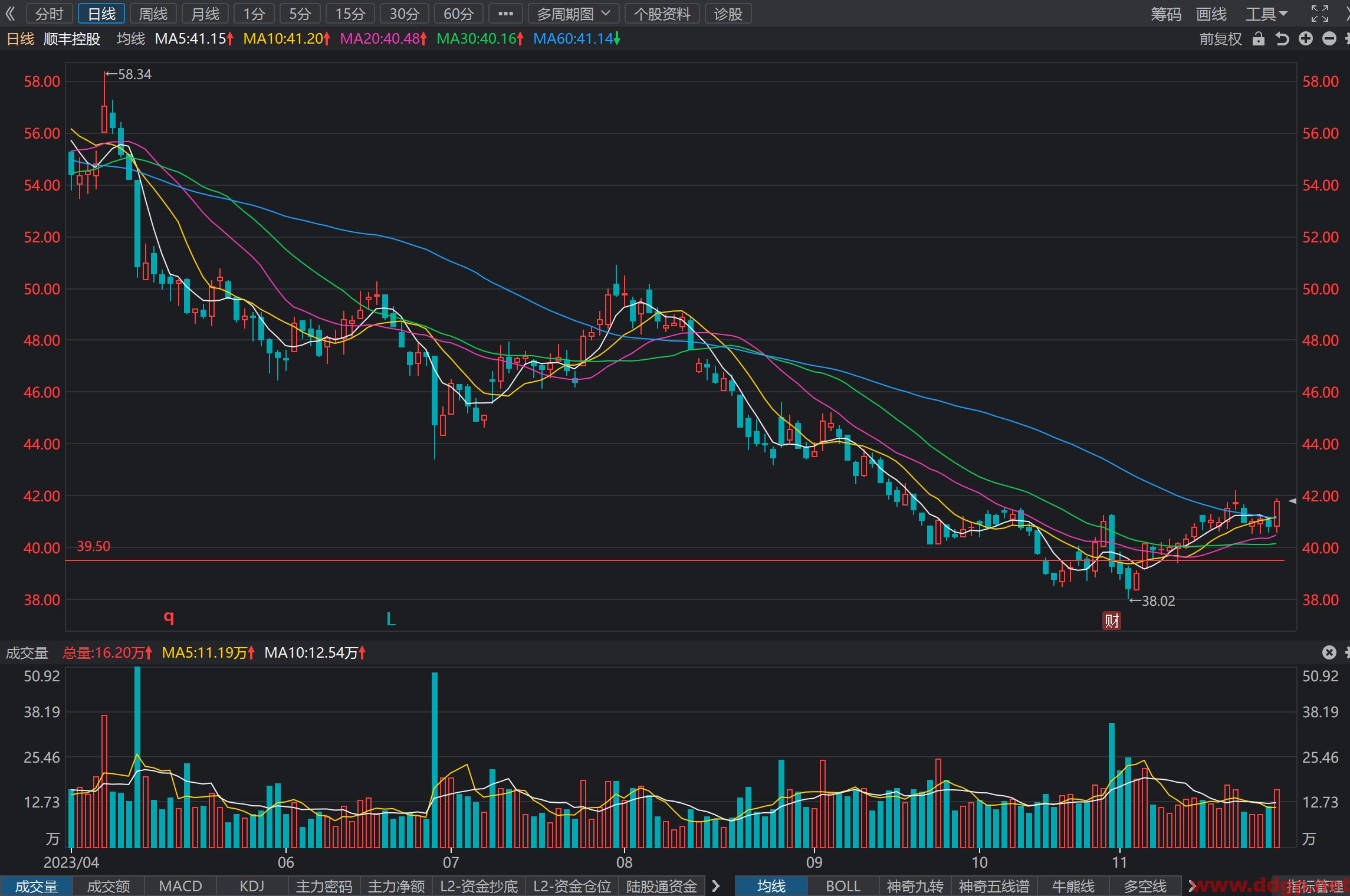The image size is (1350, 896).
Task: Close the 成交量 volume panel
Action: click(x=1329, y=652)
